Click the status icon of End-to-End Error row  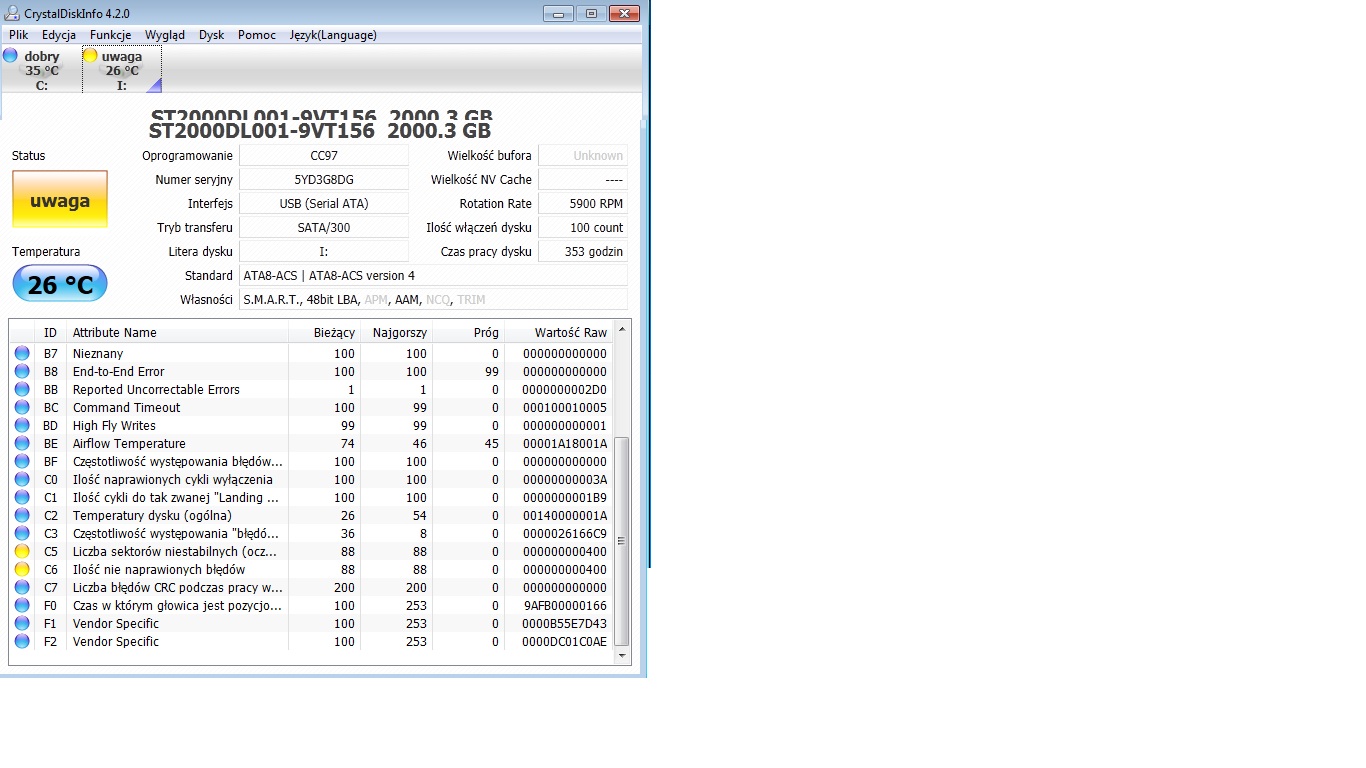click(x=22, y=371)
